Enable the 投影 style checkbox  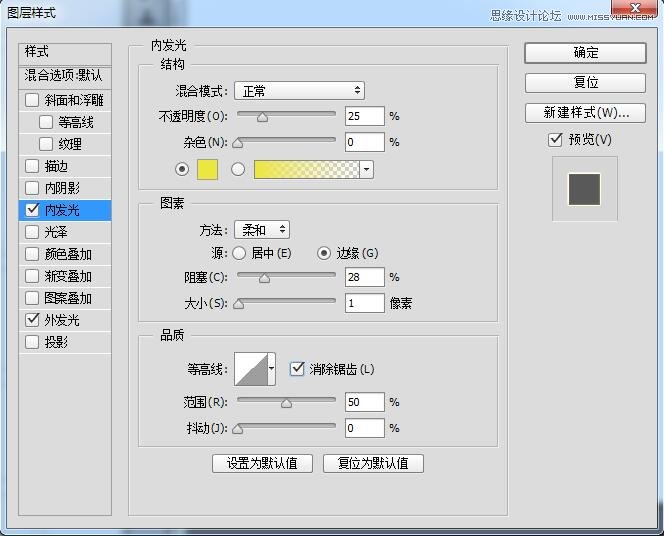coord(32,342)
